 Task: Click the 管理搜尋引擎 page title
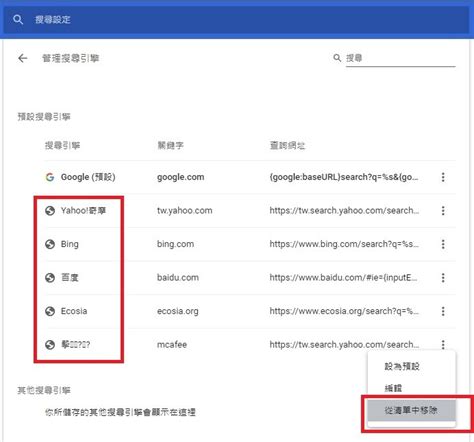[x=71, y=58]
